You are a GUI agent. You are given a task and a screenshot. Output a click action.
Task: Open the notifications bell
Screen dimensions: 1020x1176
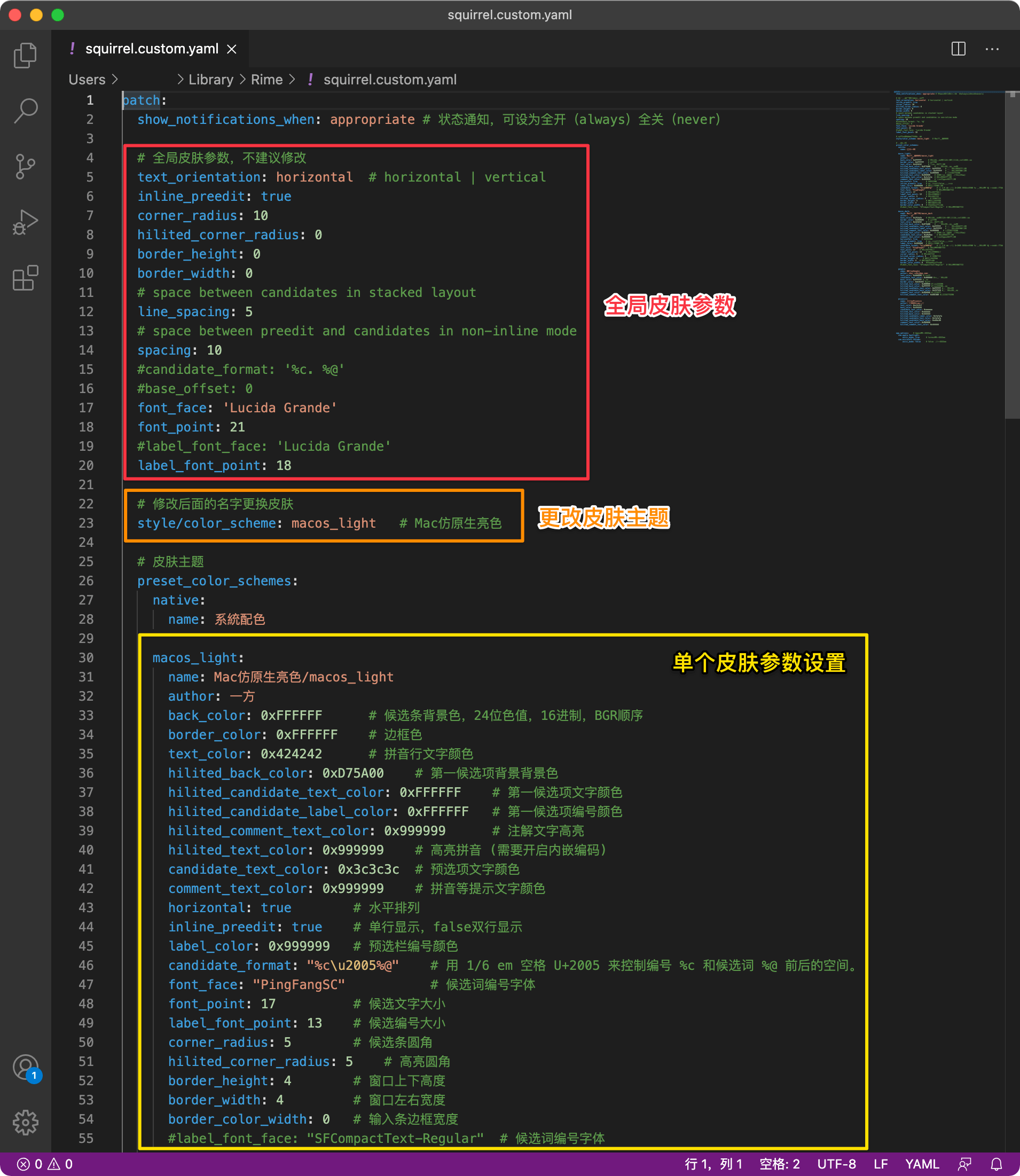pyautogui.click(x=997, y=1164)
